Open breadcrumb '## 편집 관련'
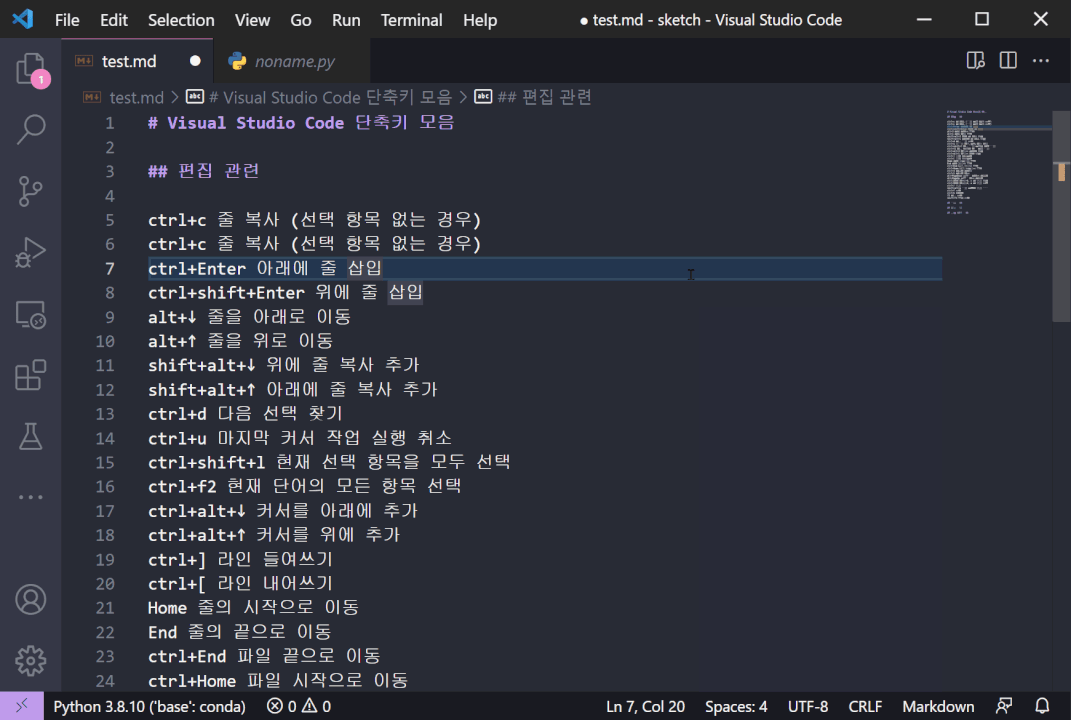Viewport: 1071px width, 720px height. click(x=544, y=97)
